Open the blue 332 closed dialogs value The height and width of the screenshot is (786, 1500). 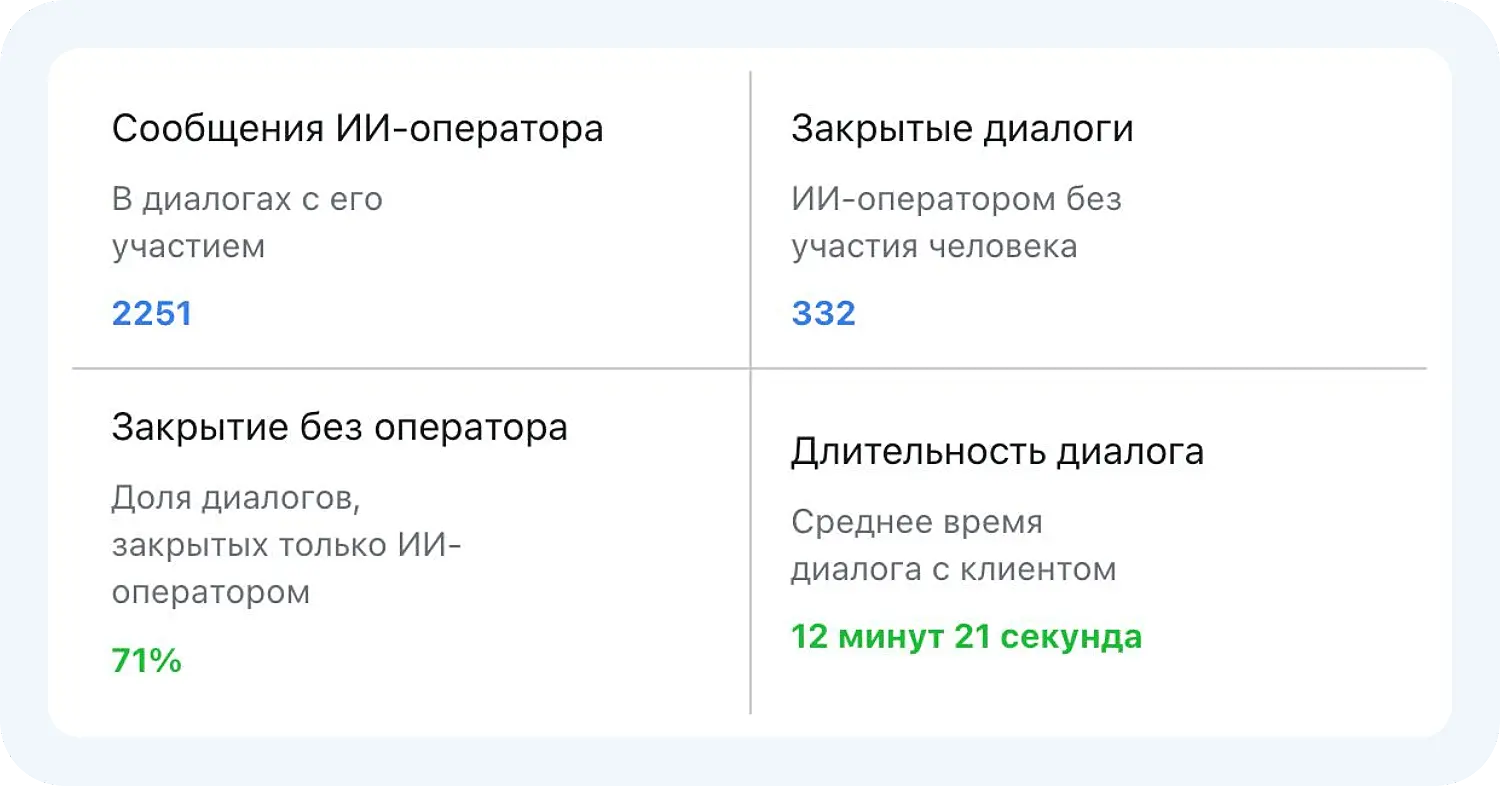pyautogui.click(x=823, y=314)
